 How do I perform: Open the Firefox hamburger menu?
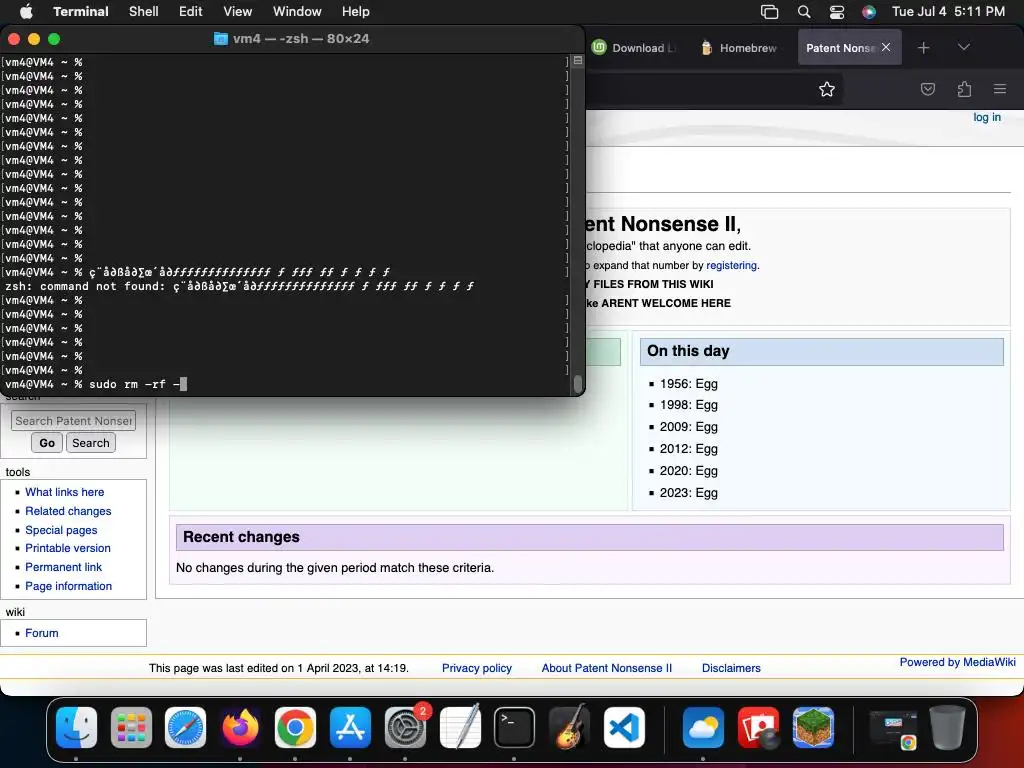(1000, 89)
